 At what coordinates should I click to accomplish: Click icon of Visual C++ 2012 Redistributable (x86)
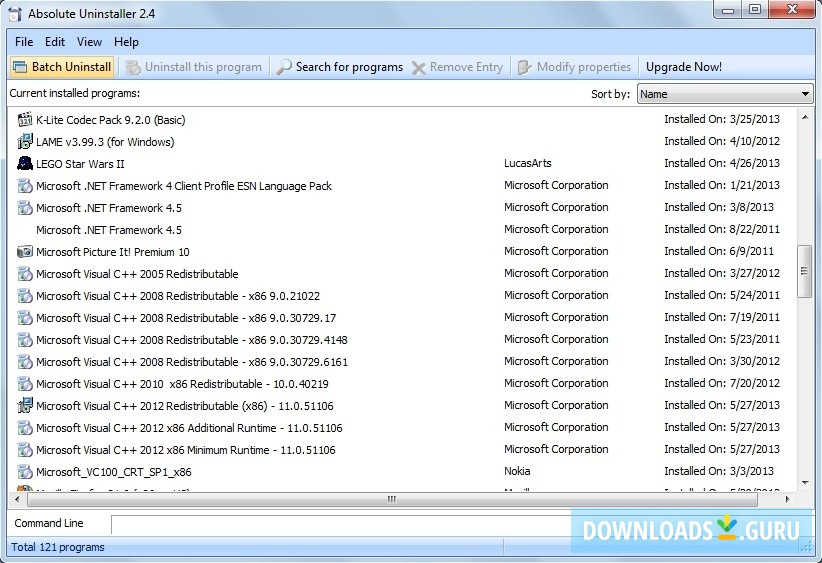coord(25,406)
